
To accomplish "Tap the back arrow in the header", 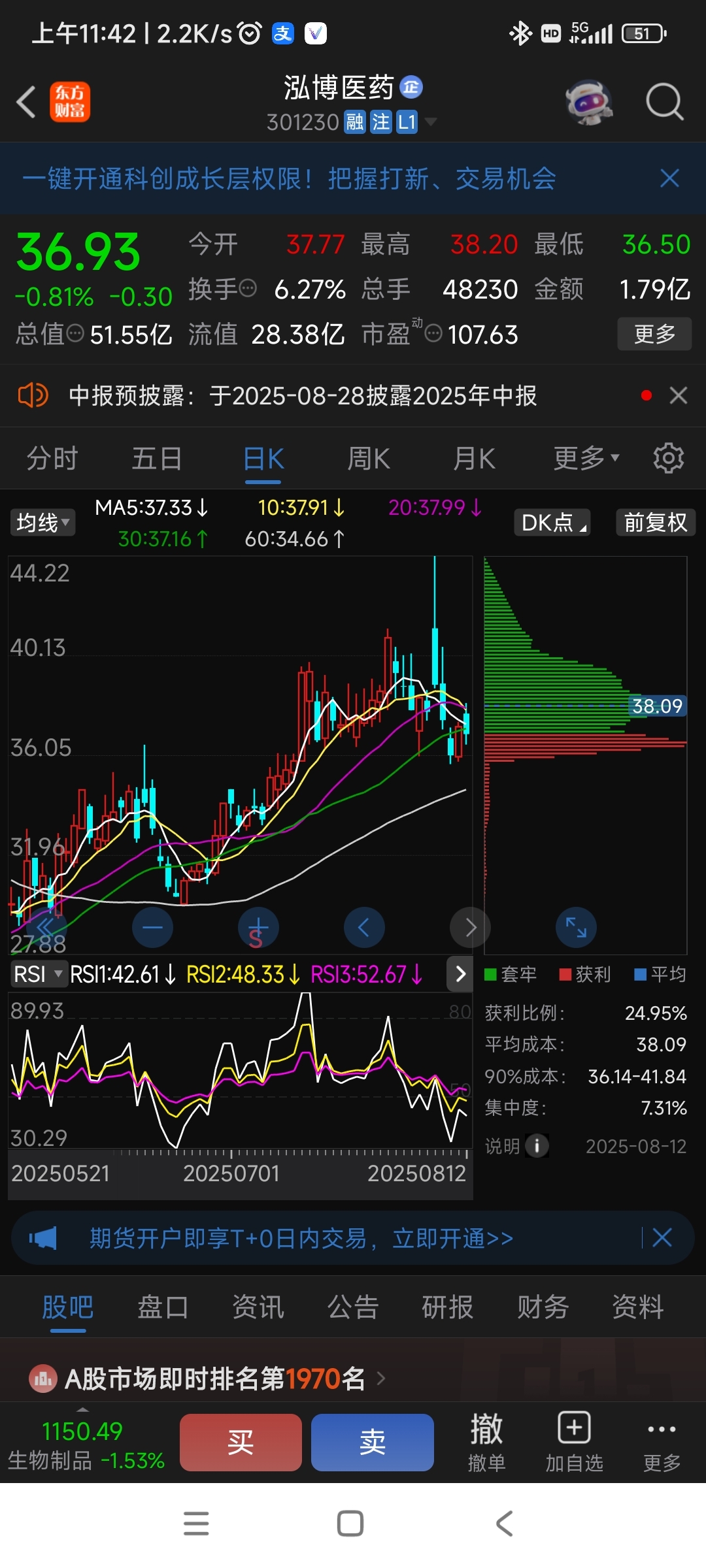I will (x=26, y=103).
